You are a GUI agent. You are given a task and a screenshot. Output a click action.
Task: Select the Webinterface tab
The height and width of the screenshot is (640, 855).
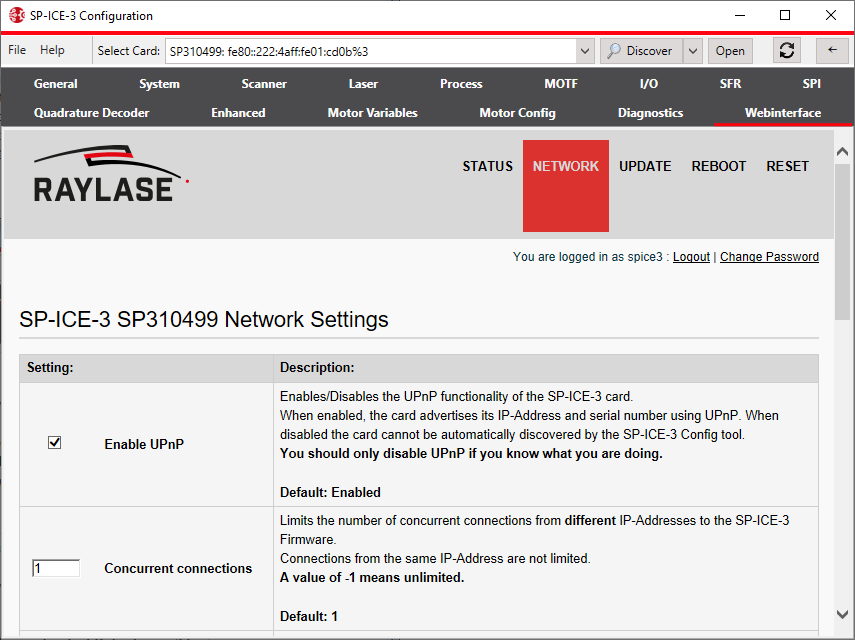[783, 113]
